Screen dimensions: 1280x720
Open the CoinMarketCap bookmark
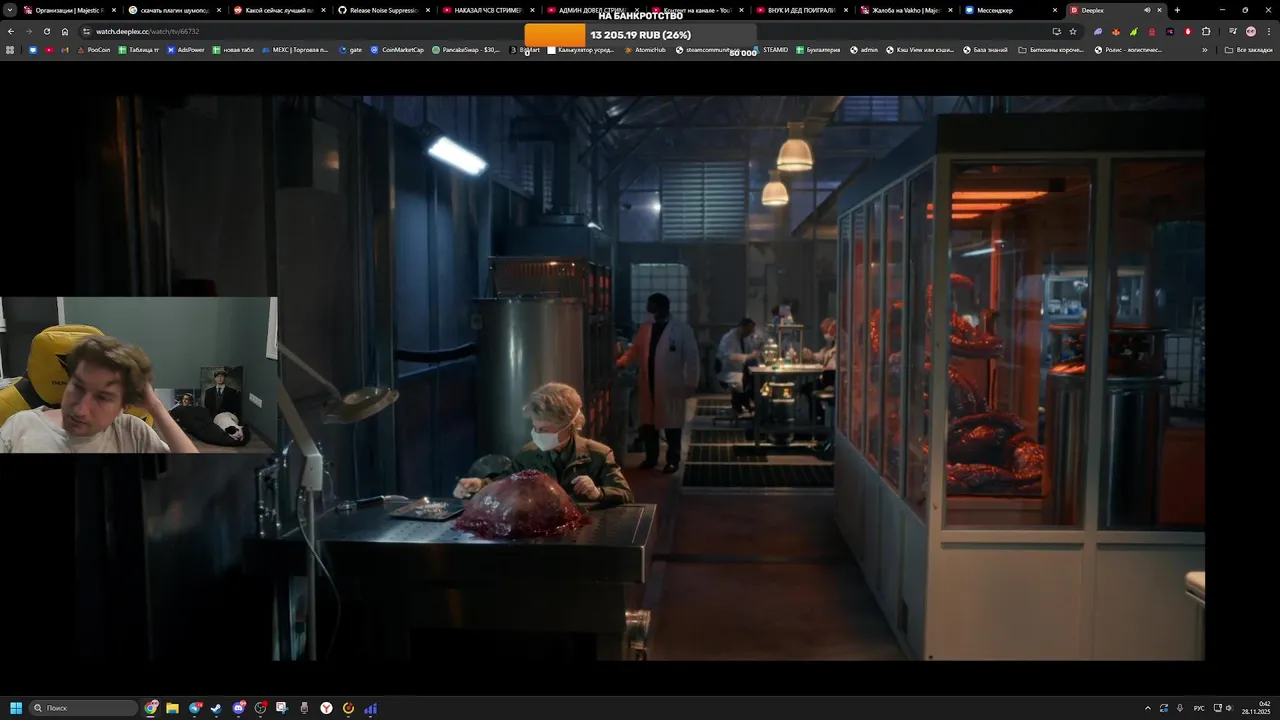(397, 49)
